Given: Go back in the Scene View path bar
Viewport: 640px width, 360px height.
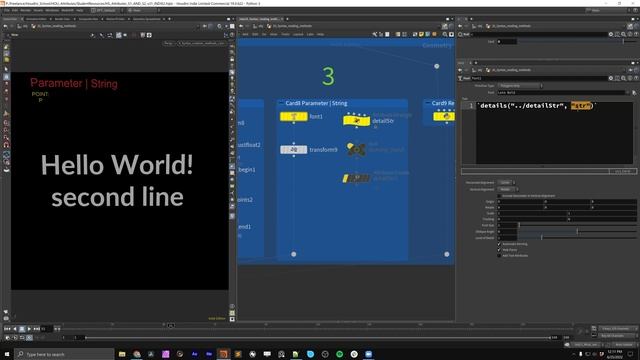Looking at the screenshot, I should coord(5,26).
